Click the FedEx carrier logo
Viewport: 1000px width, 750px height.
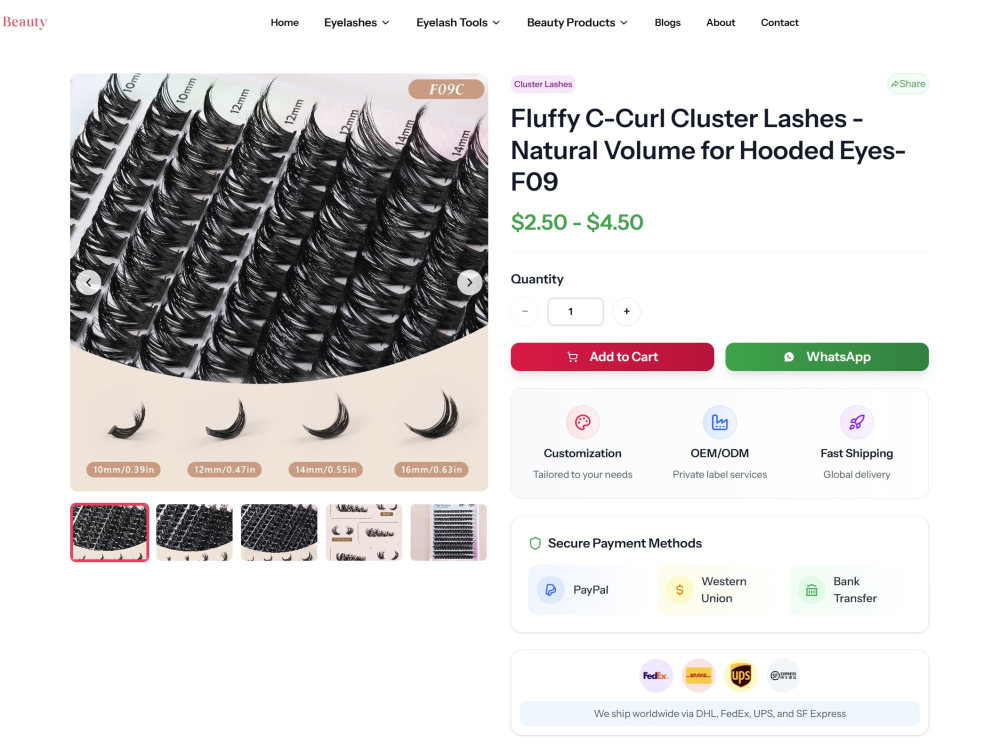tap(656, 675)
